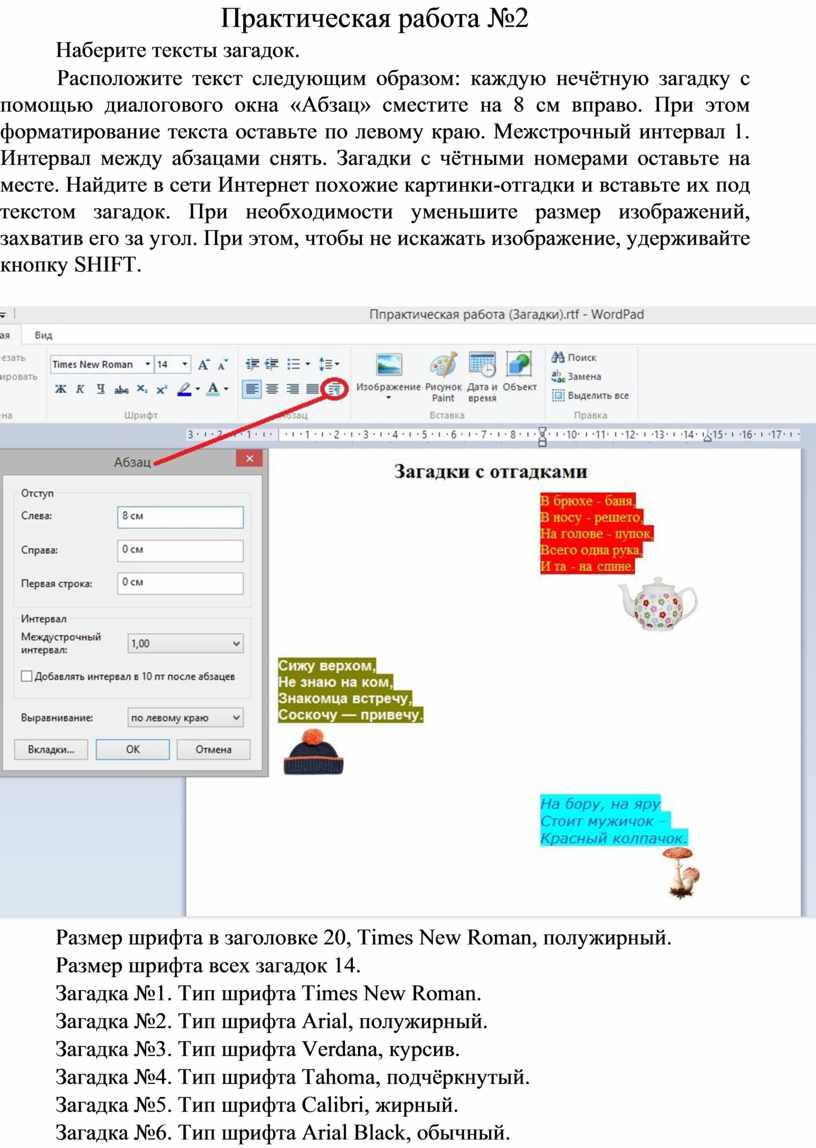Click the text highlight color marker
This screenshot has height=1148, width=816.
[184, 389]
